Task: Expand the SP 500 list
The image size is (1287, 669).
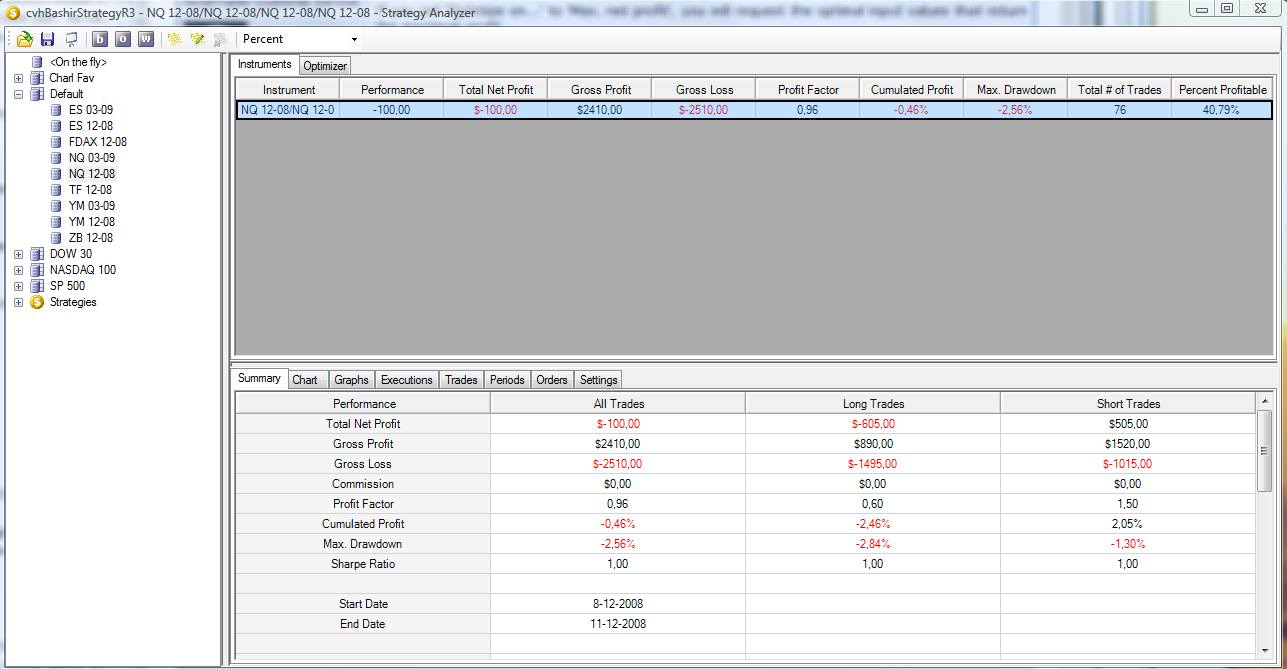Action: pyautogui.click(x=18, y=286)
